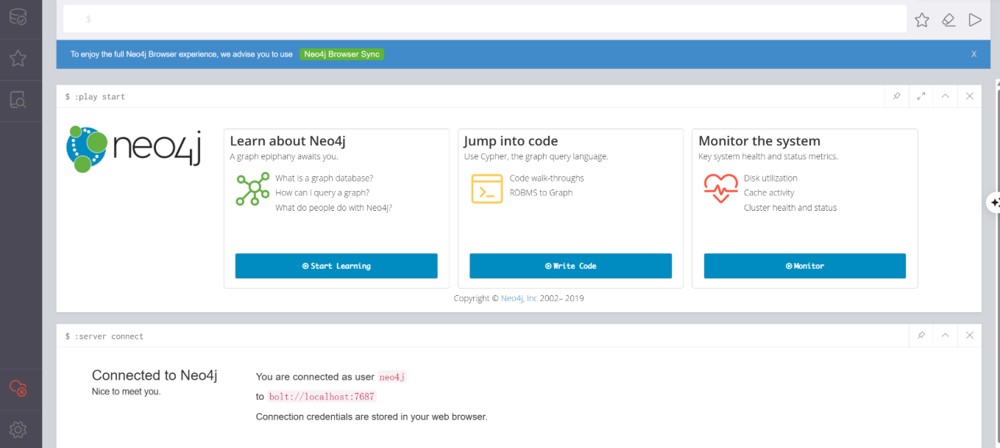Screen dimensions: 1000x448
Task: Click Write Code button
Action: 571,265
